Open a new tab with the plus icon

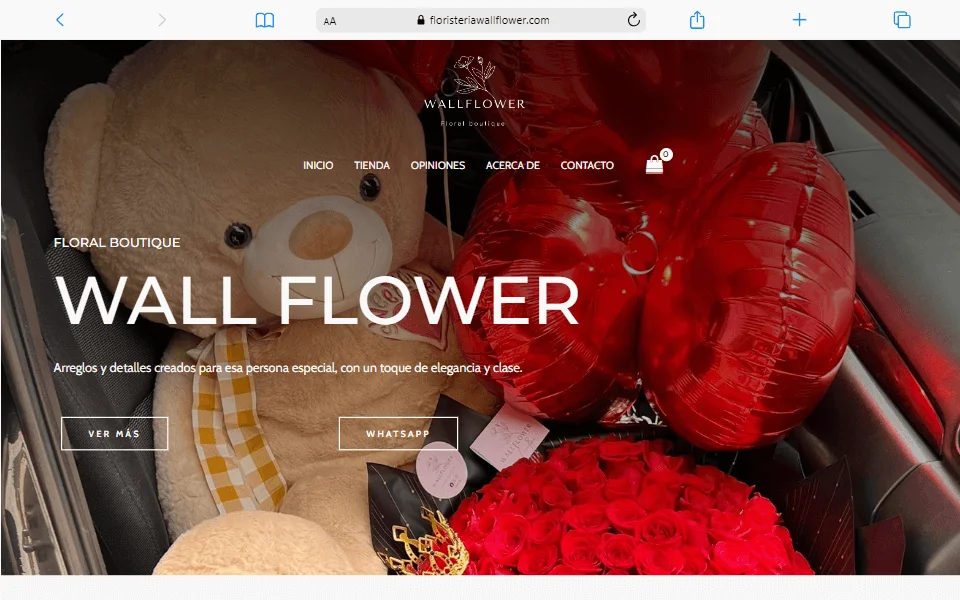pyautogui.click(x=799, y=19)
